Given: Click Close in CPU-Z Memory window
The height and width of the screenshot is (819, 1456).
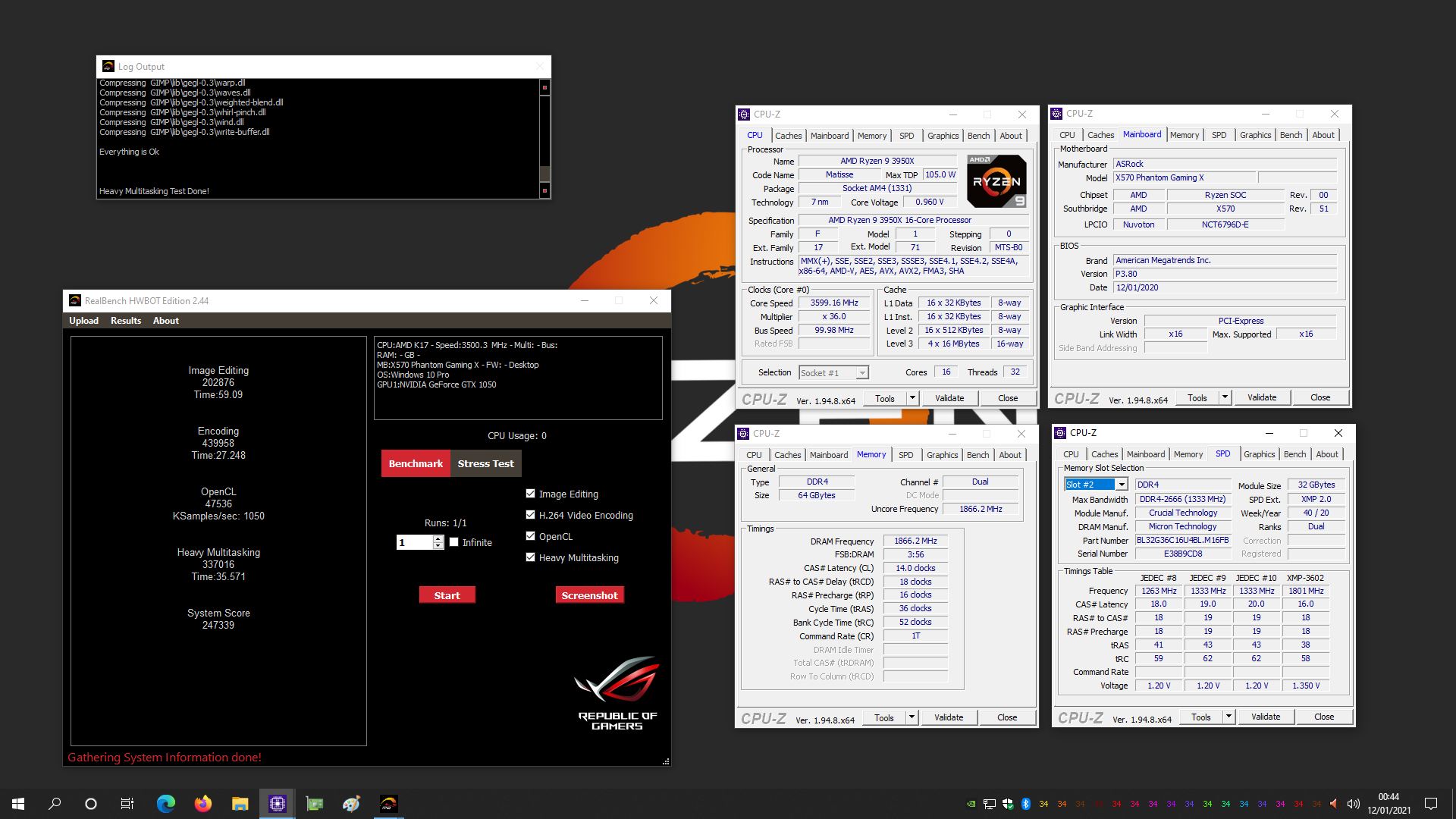Looking at the screenshot, I should pos(1007,717).
